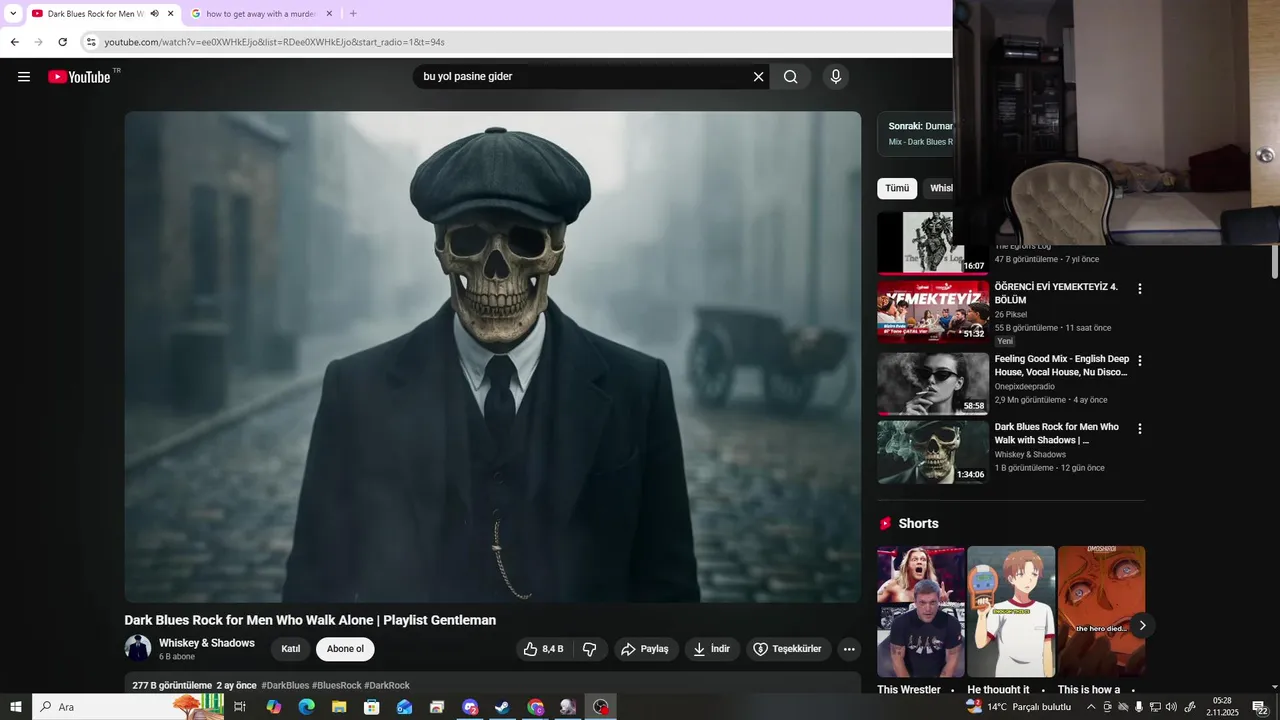
Task: Switch to the 'how to get away' tab
Action: 260,14
